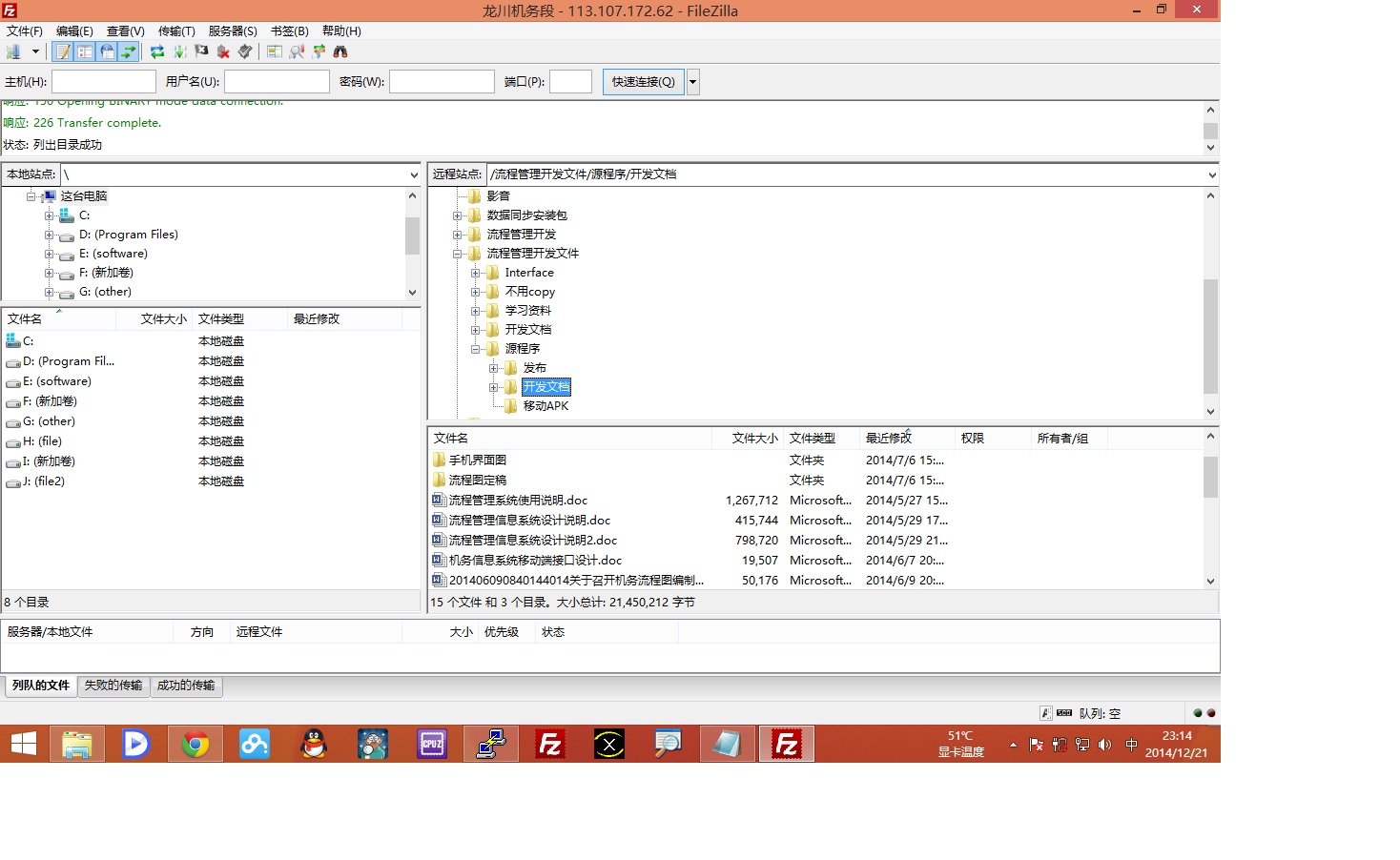Screen dimensions: 1400x860
Task: Expand the 数据同步安装包 remote folder node
Action: point(457,215)
